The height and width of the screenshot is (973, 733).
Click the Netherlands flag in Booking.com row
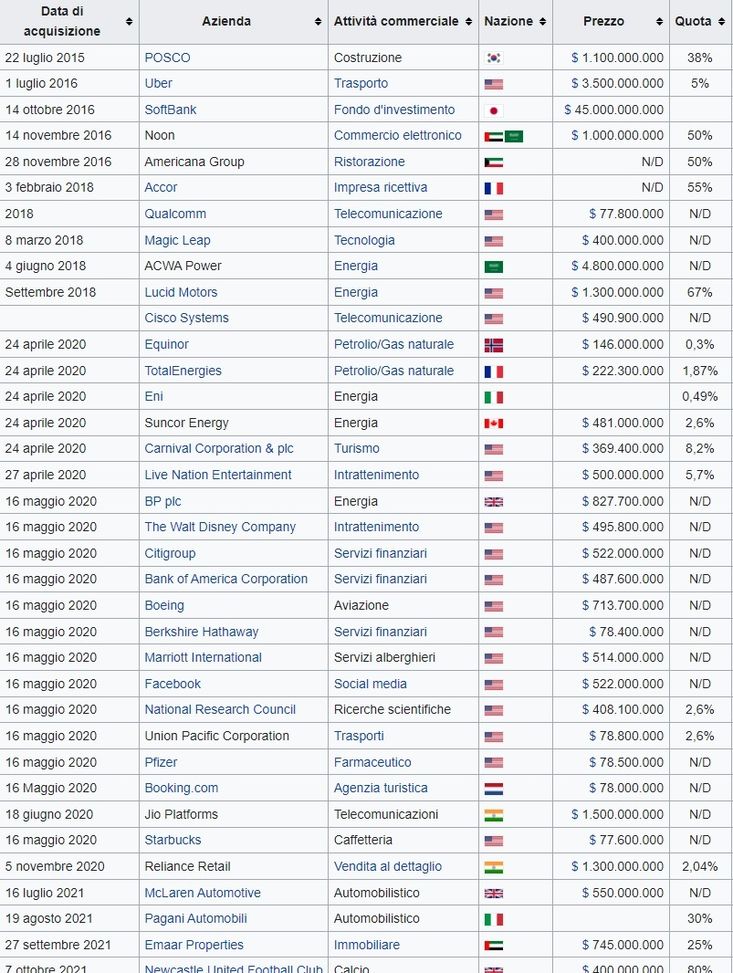(493, 788)
